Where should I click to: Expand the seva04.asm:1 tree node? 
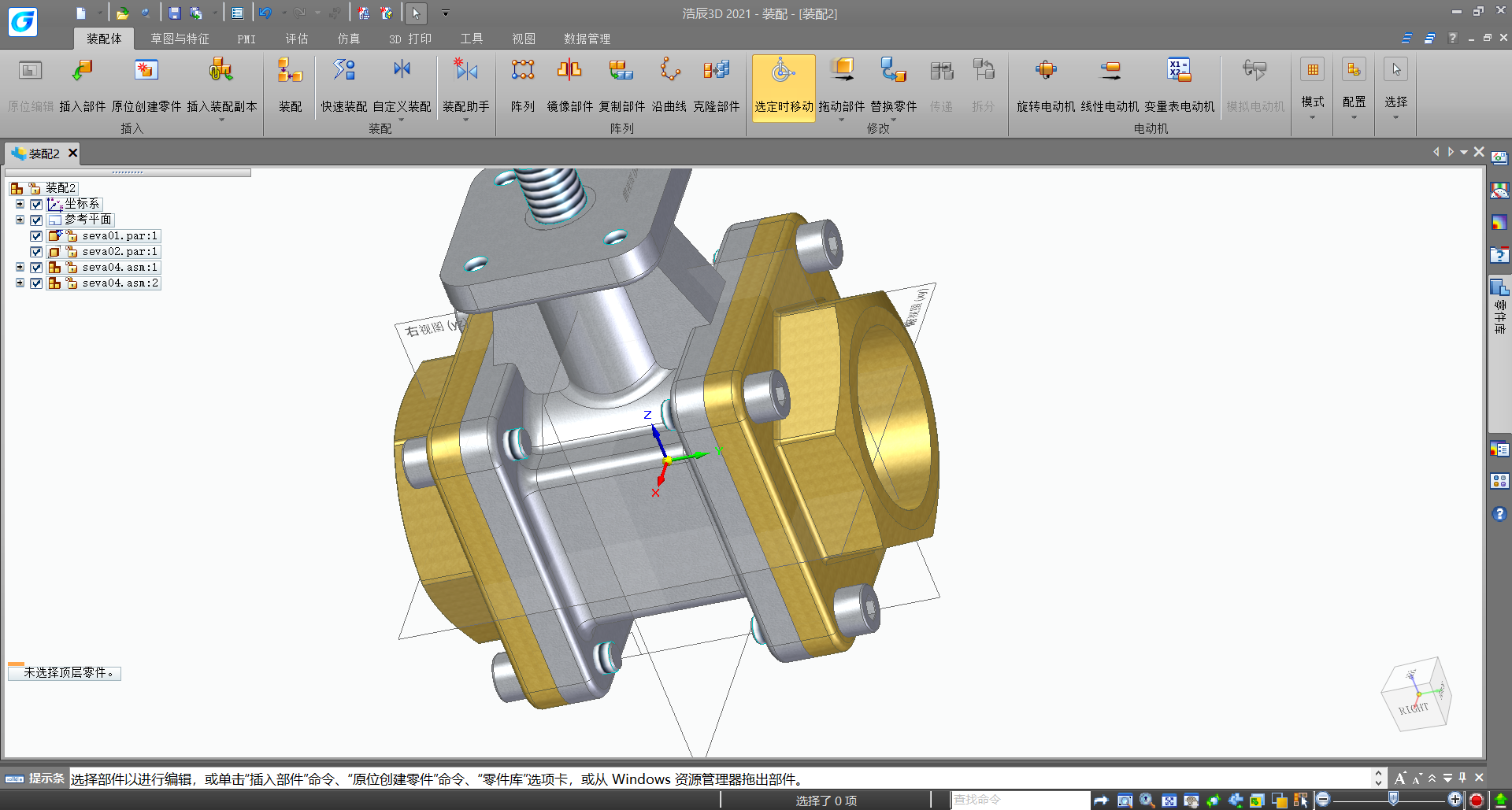20,267
